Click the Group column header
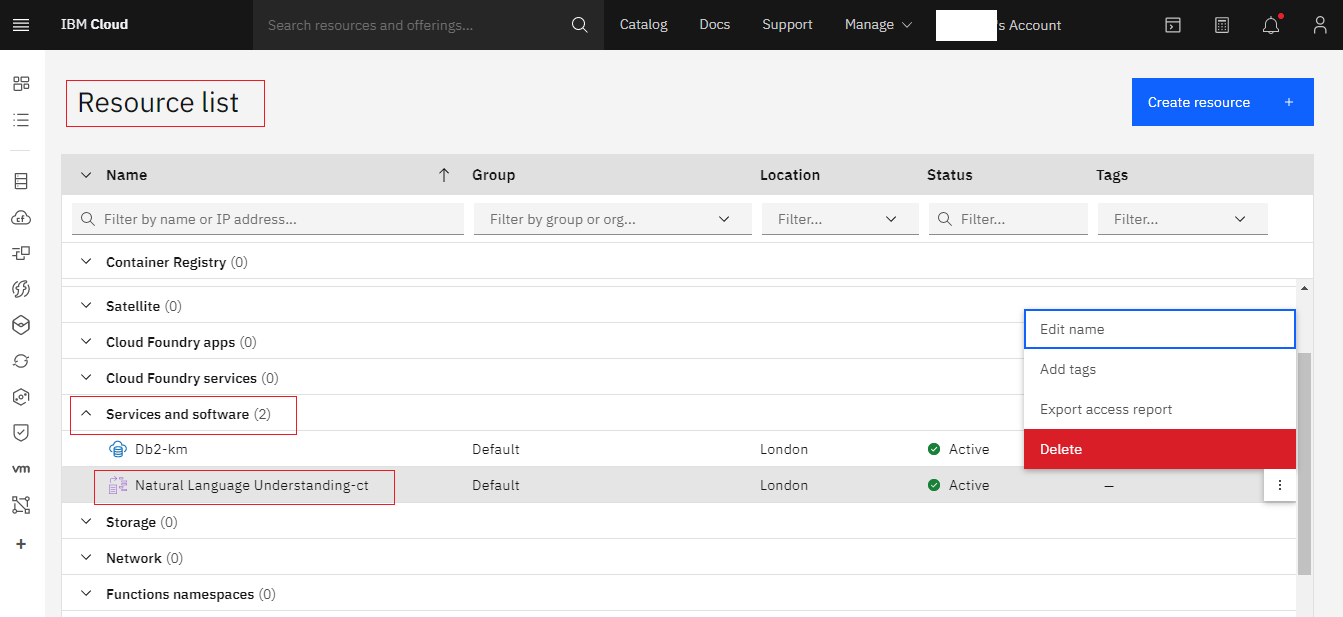 tap(494, 175)
